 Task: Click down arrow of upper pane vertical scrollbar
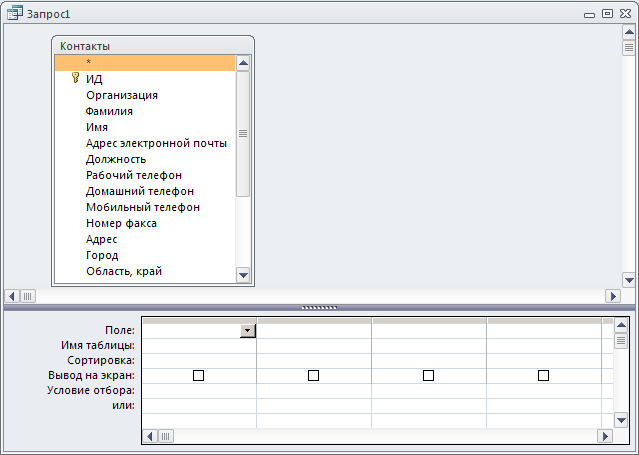629,280
